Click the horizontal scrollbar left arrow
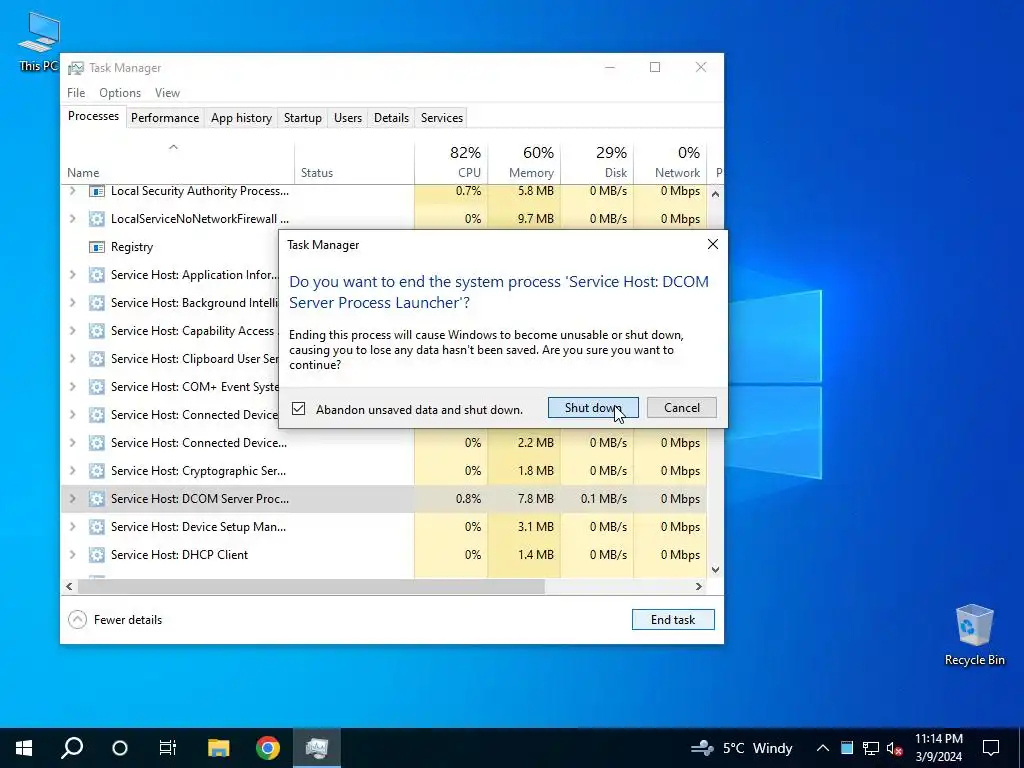 (69, 586)
